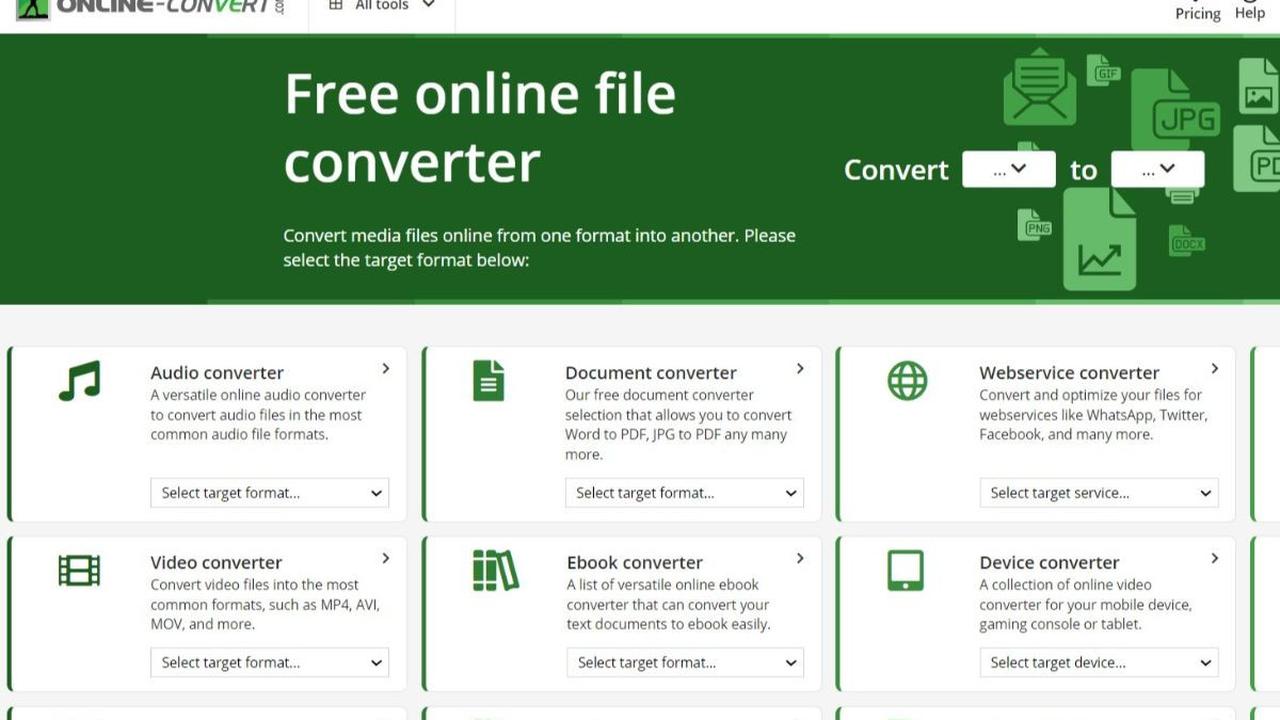Open the Ebook converter heading link
The image size is (1280, 720).
click(x=634, y=562)
